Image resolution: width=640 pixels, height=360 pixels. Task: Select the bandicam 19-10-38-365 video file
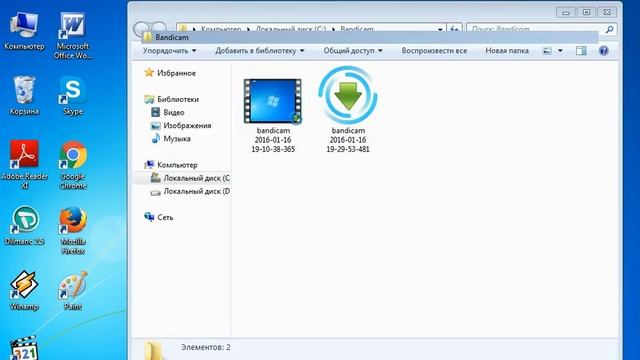pyautogui.click(x=273, y=116)
